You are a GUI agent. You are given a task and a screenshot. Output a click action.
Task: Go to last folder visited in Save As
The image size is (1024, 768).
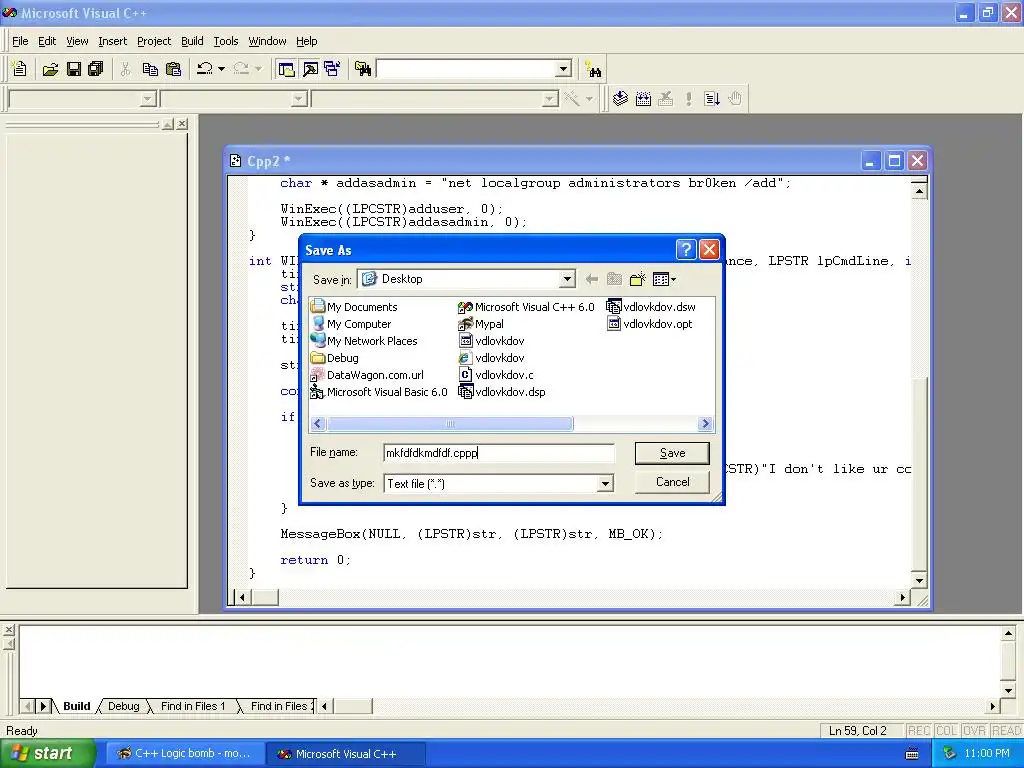[592, 280]
